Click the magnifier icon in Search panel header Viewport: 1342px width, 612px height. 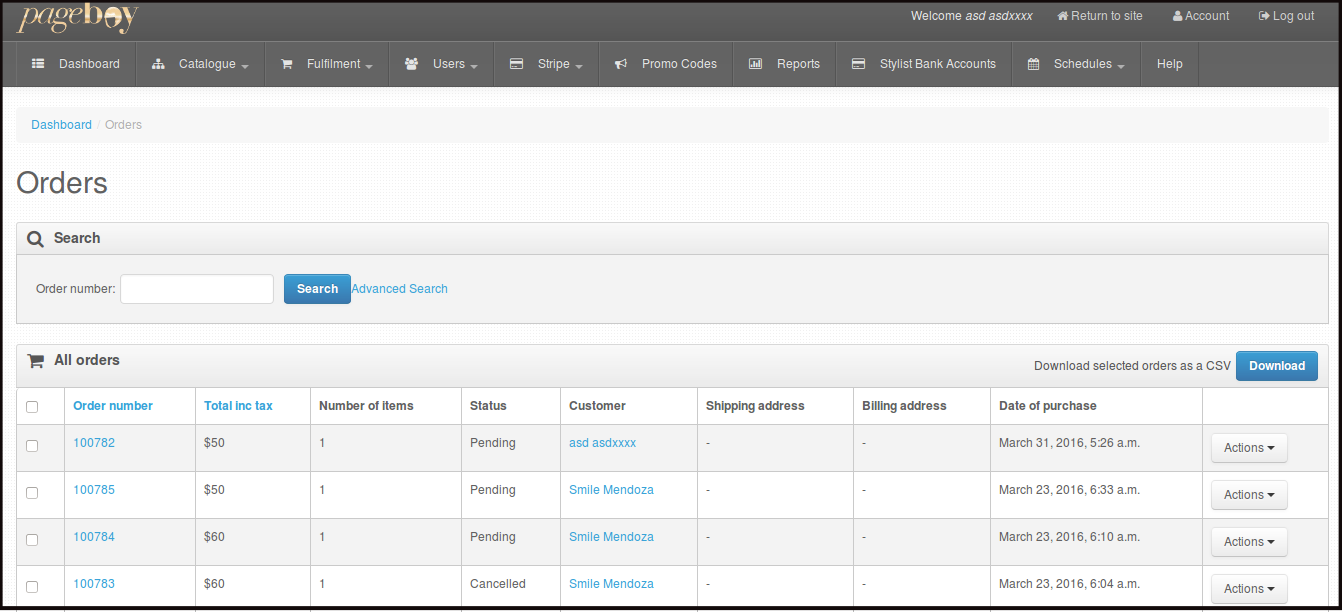point(35,239)
